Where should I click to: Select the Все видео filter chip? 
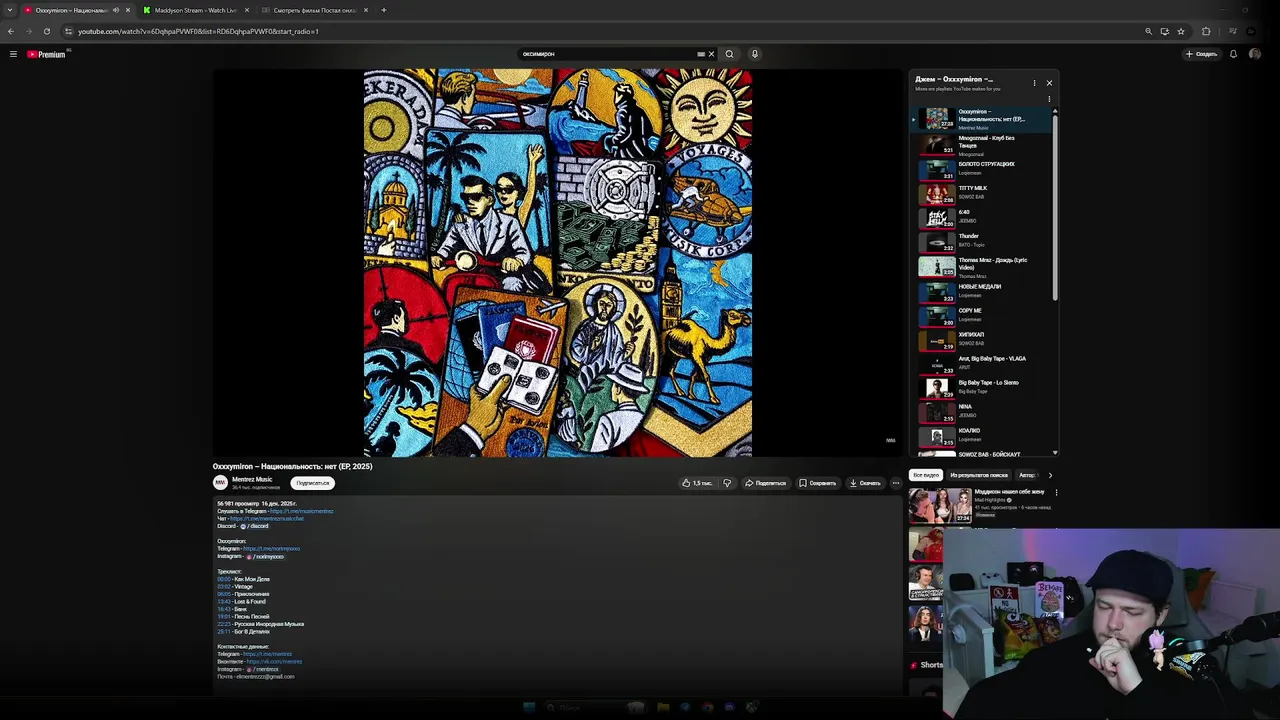926,475
